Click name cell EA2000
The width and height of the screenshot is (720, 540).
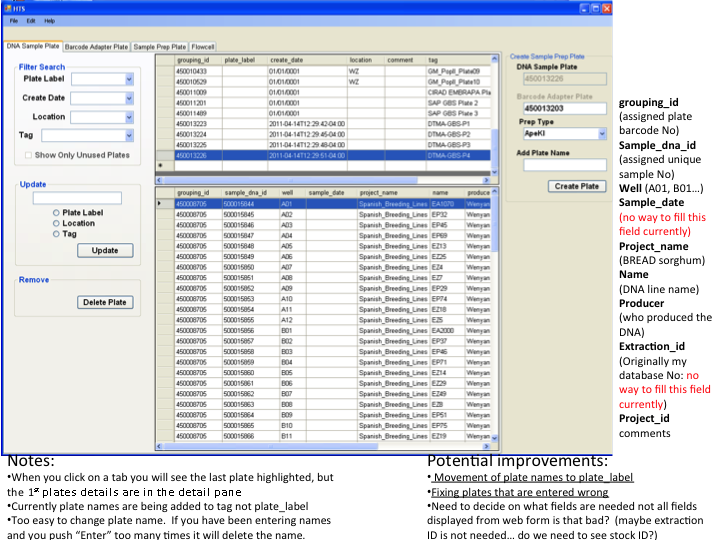(447, 331)
